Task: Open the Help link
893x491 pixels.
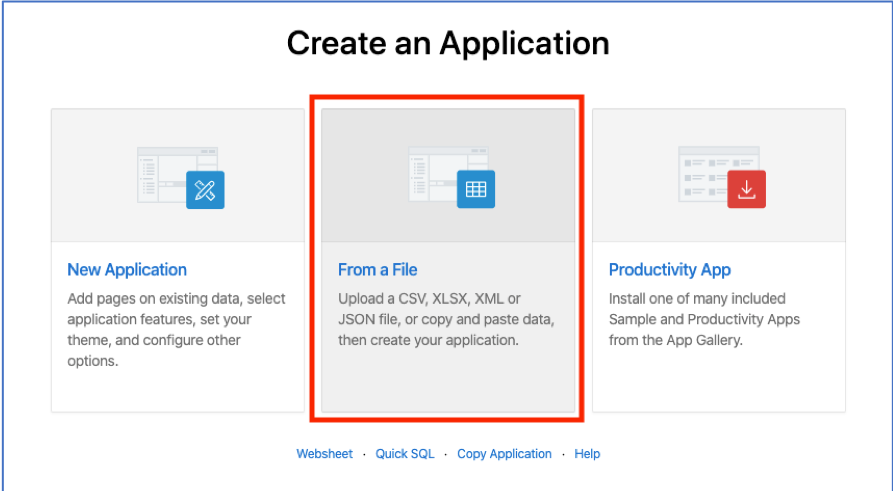Action: (x=587, y=454)
